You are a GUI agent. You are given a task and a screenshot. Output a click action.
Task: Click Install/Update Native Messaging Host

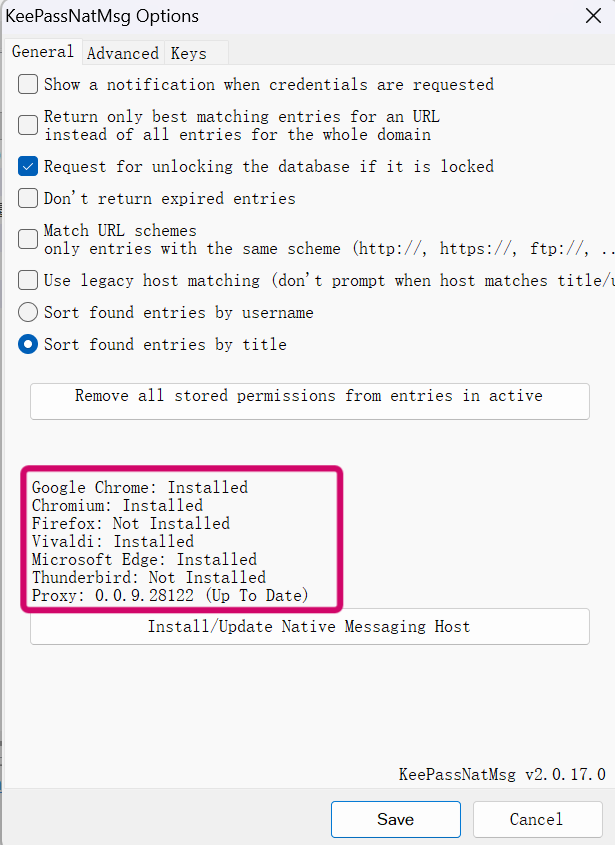[309, 626]
